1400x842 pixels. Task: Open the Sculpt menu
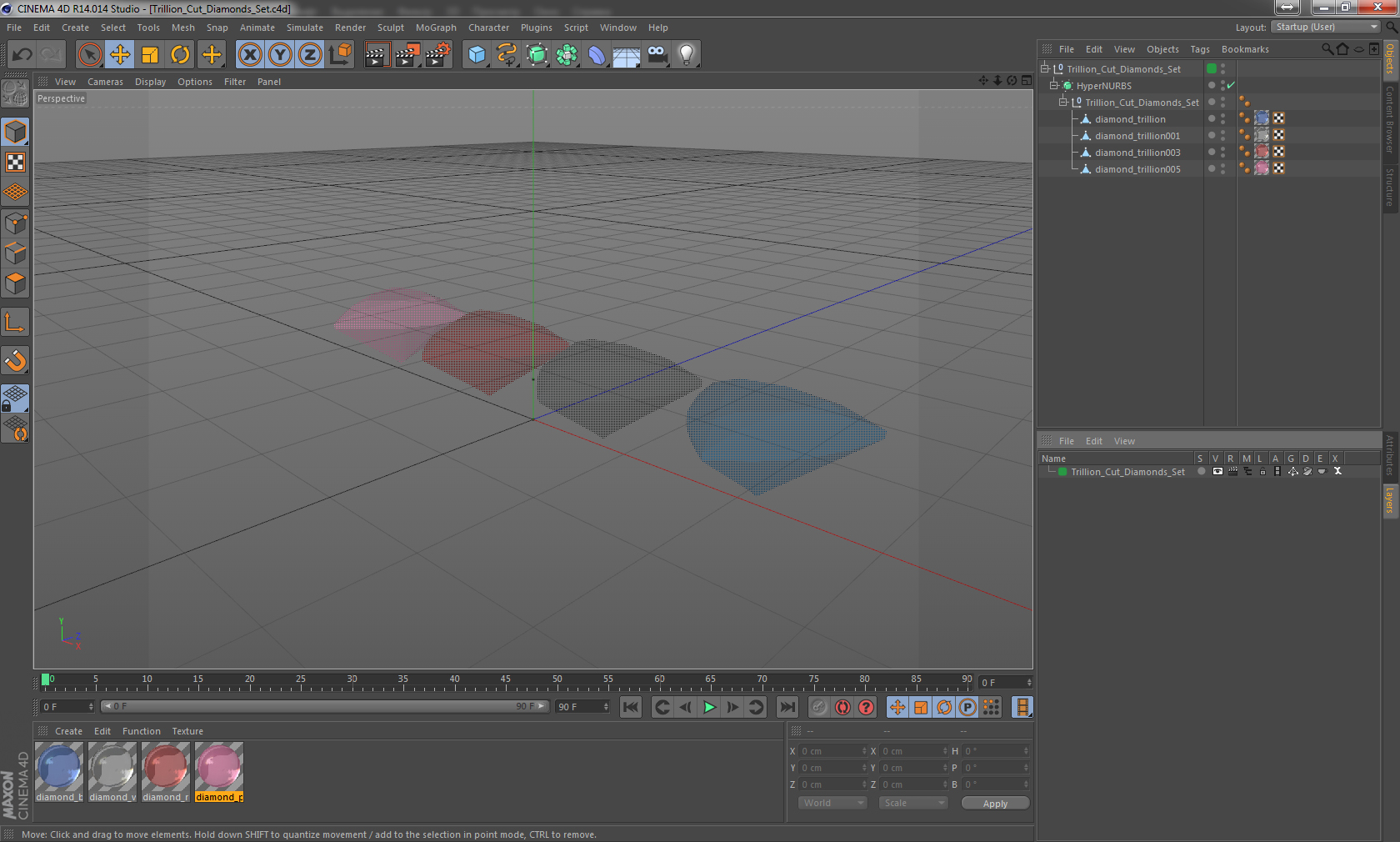pos(390,28)
